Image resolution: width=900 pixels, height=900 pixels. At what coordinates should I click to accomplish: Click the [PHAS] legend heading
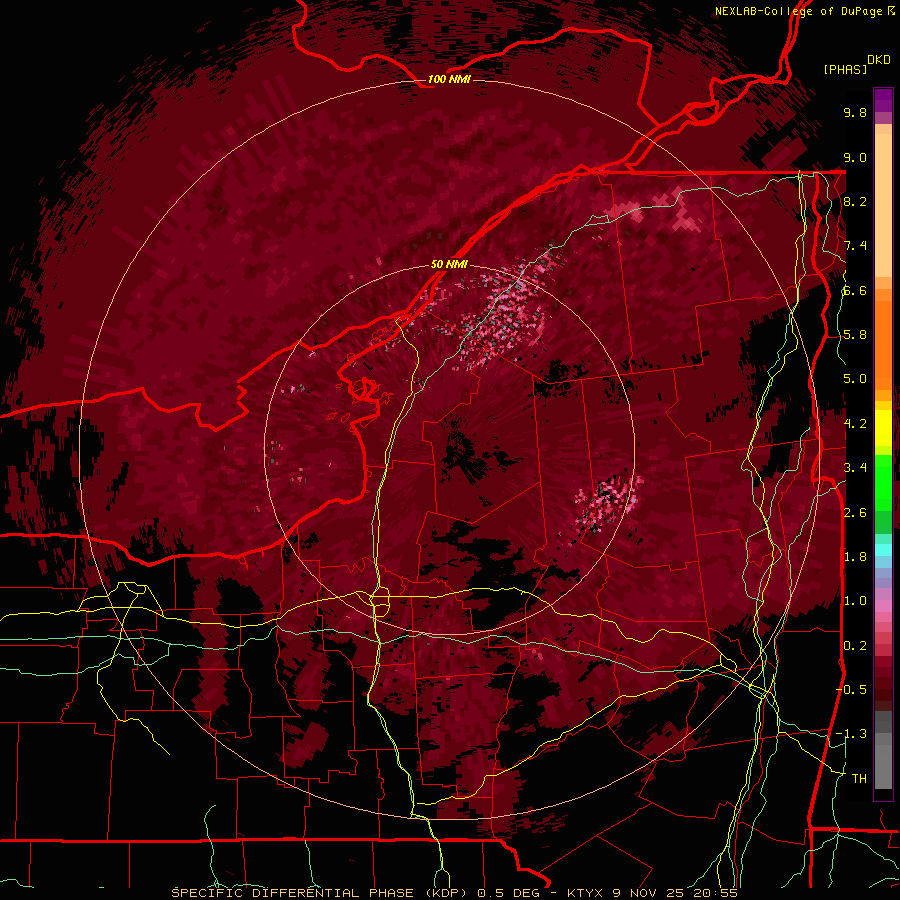click(845, 69)
